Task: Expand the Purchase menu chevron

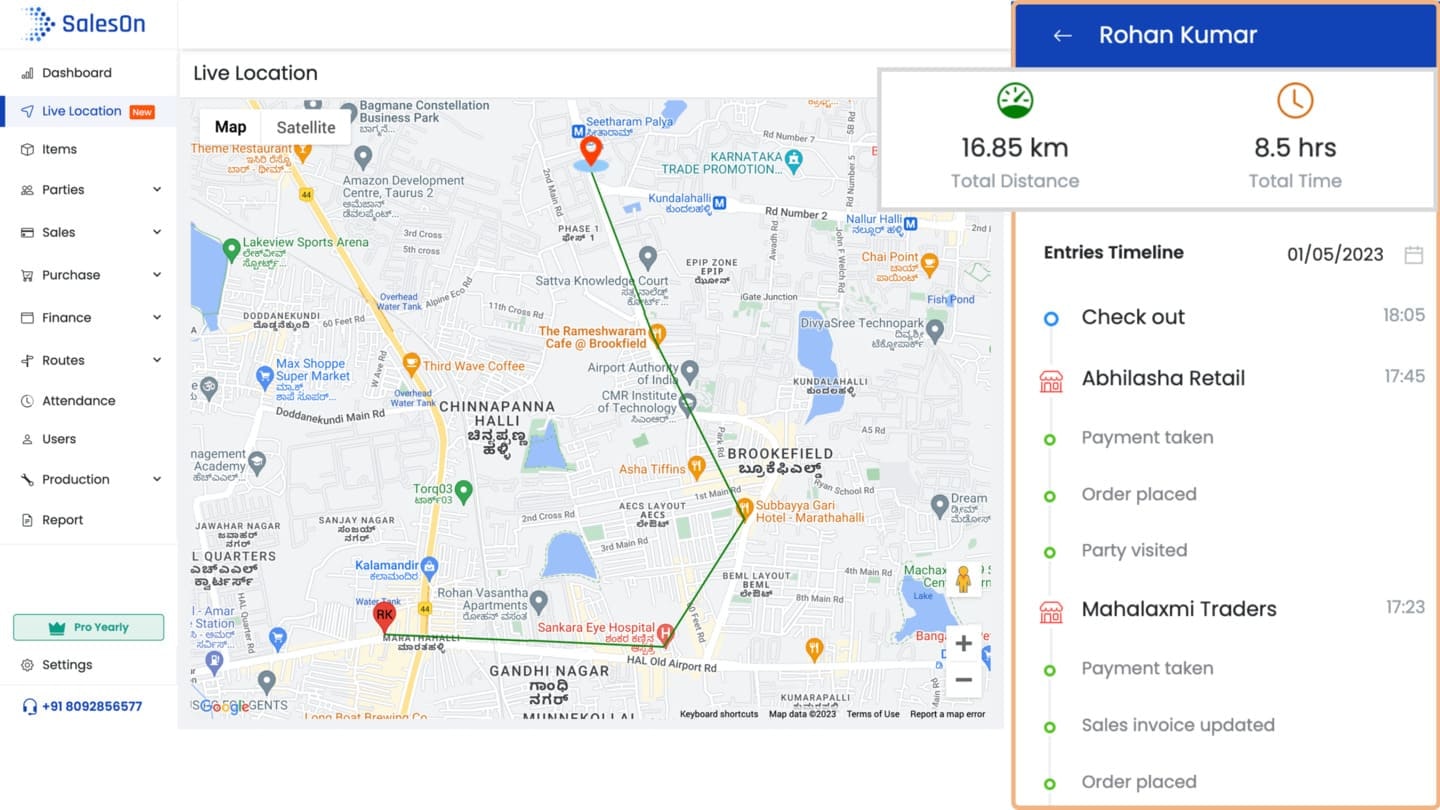Action: tap(157, 275)
